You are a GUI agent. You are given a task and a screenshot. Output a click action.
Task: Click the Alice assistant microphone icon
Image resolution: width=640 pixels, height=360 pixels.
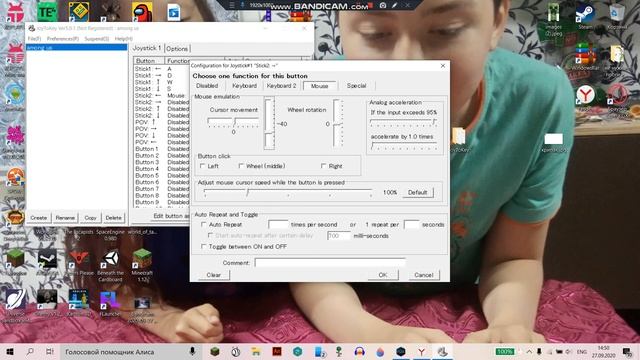[192, 351]
